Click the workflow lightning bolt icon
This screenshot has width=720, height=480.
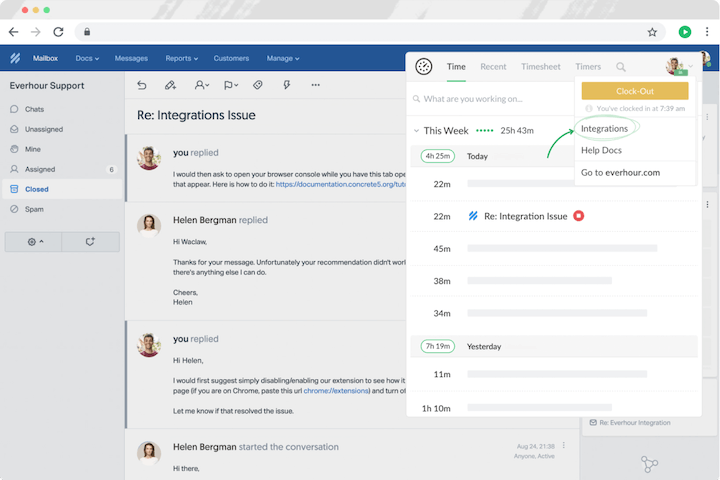287,85
